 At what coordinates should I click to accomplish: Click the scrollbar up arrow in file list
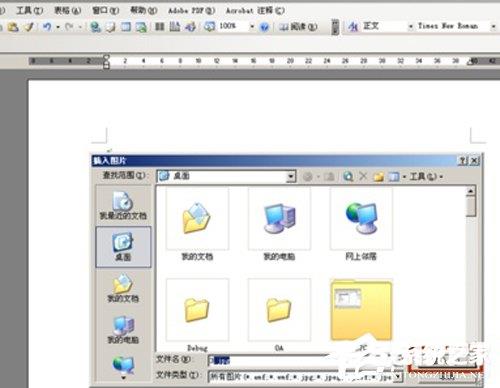471,191
